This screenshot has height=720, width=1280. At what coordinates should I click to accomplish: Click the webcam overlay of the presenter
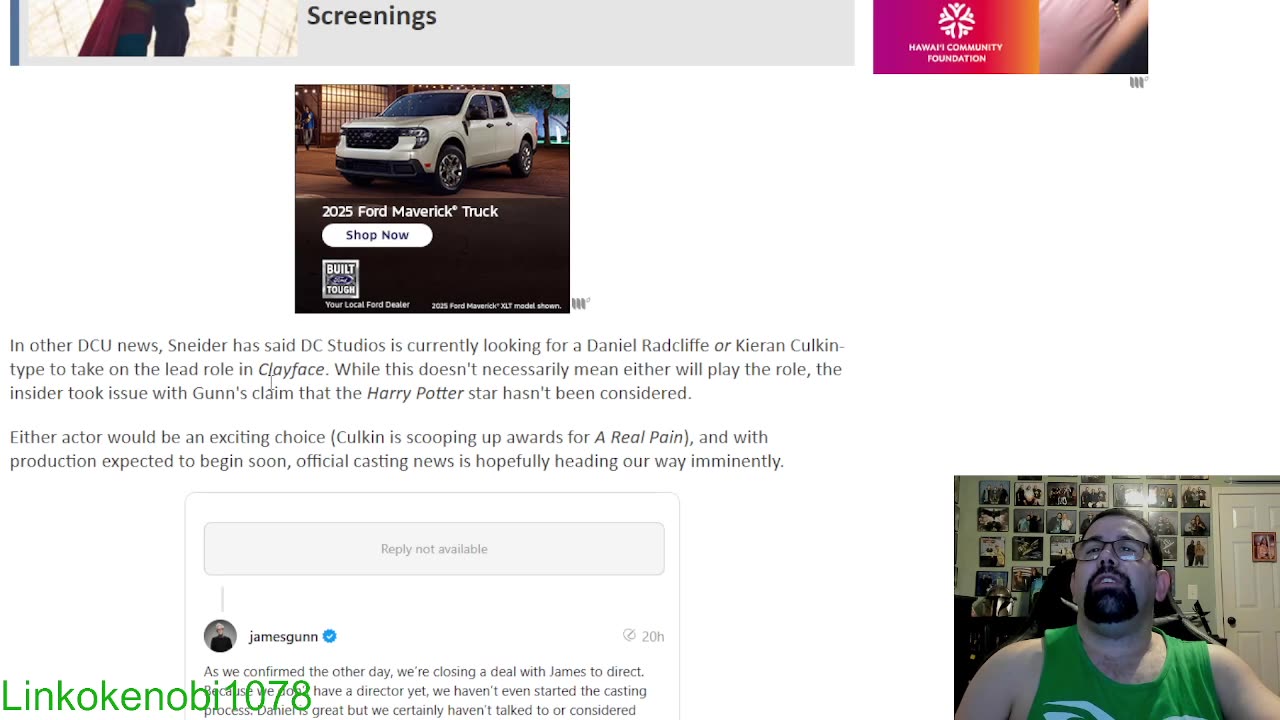(1117, 598)
